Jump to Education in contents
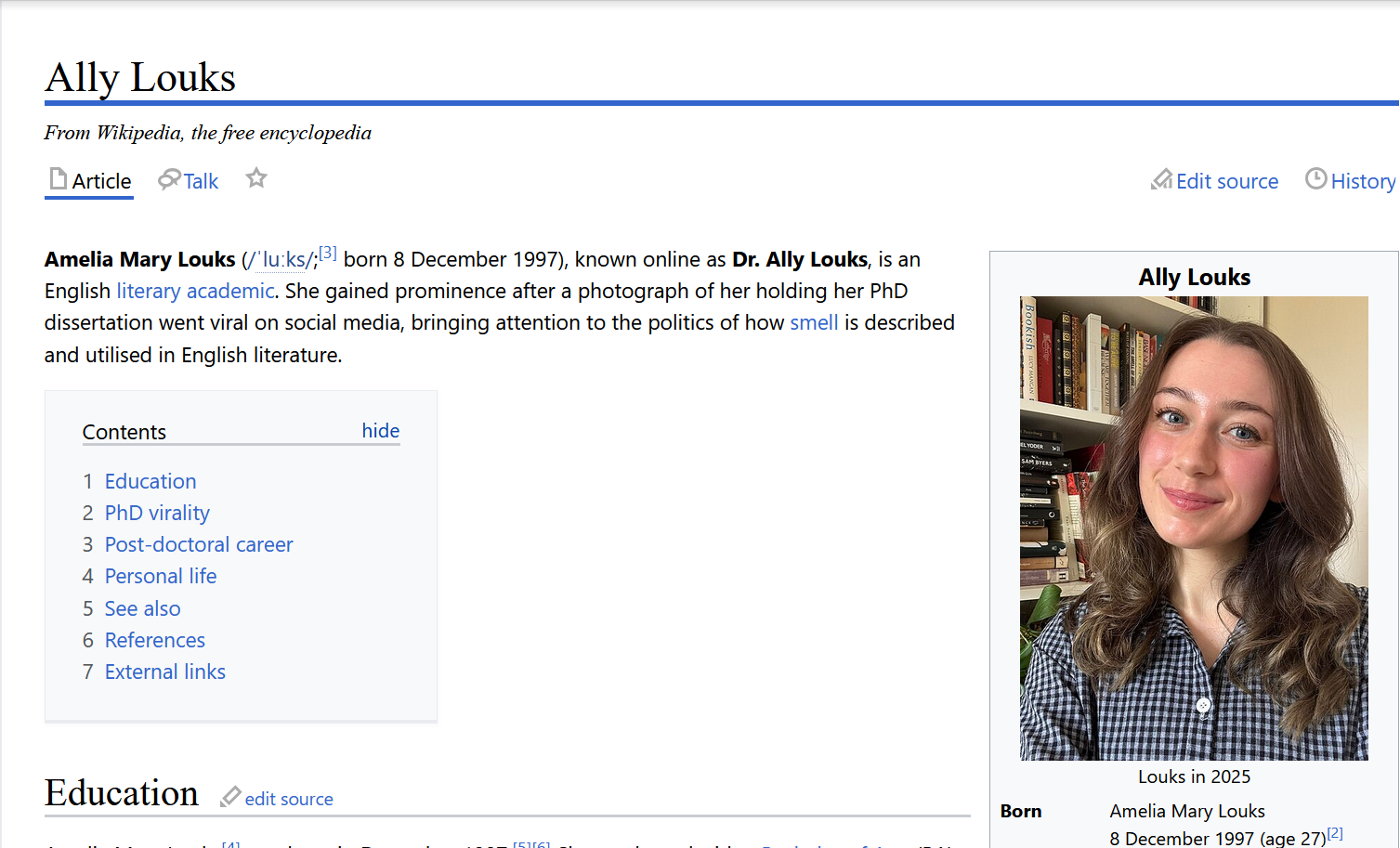Screen dimensions: 1400x848 tap(150, 481)
